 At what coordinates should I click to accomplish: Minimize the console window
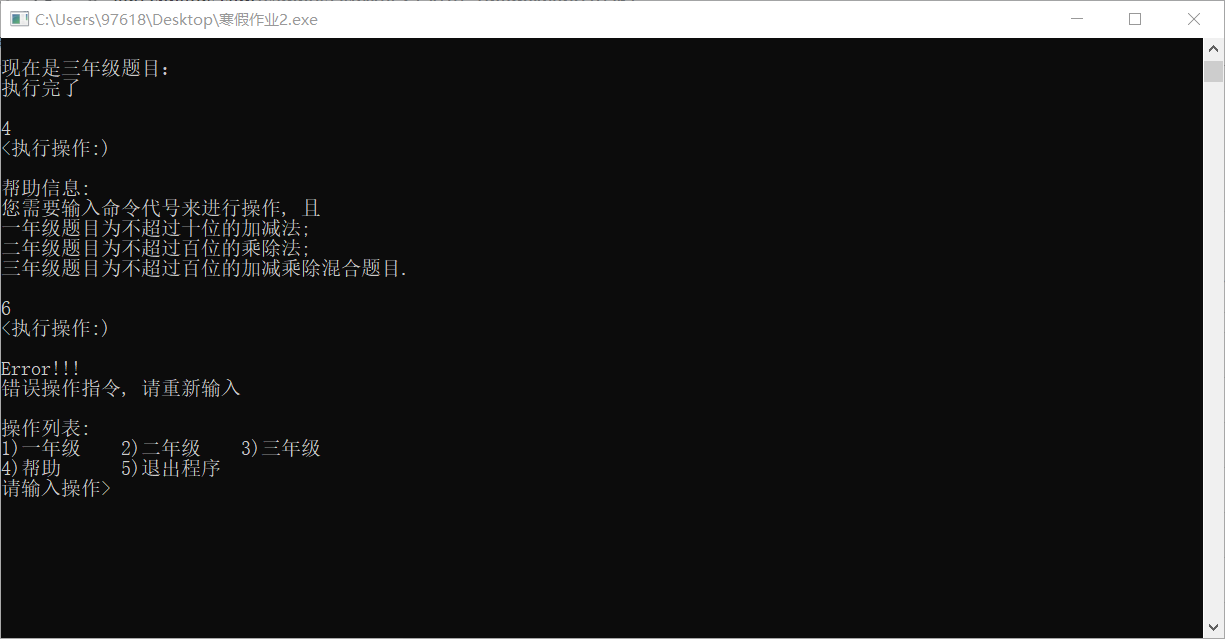coord(1077,19)
